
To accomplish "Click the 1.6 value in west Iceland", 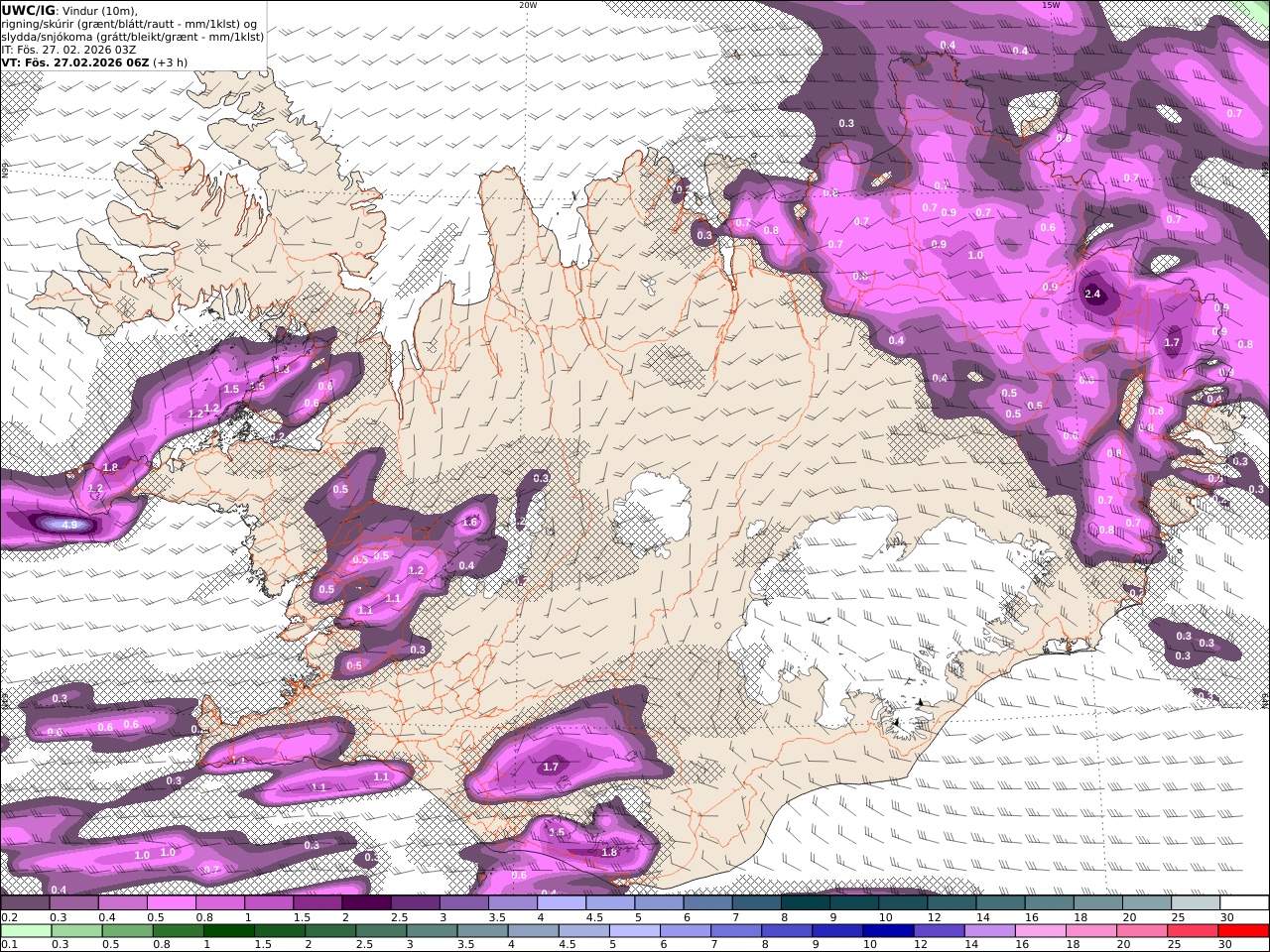I will click(470, 522).
